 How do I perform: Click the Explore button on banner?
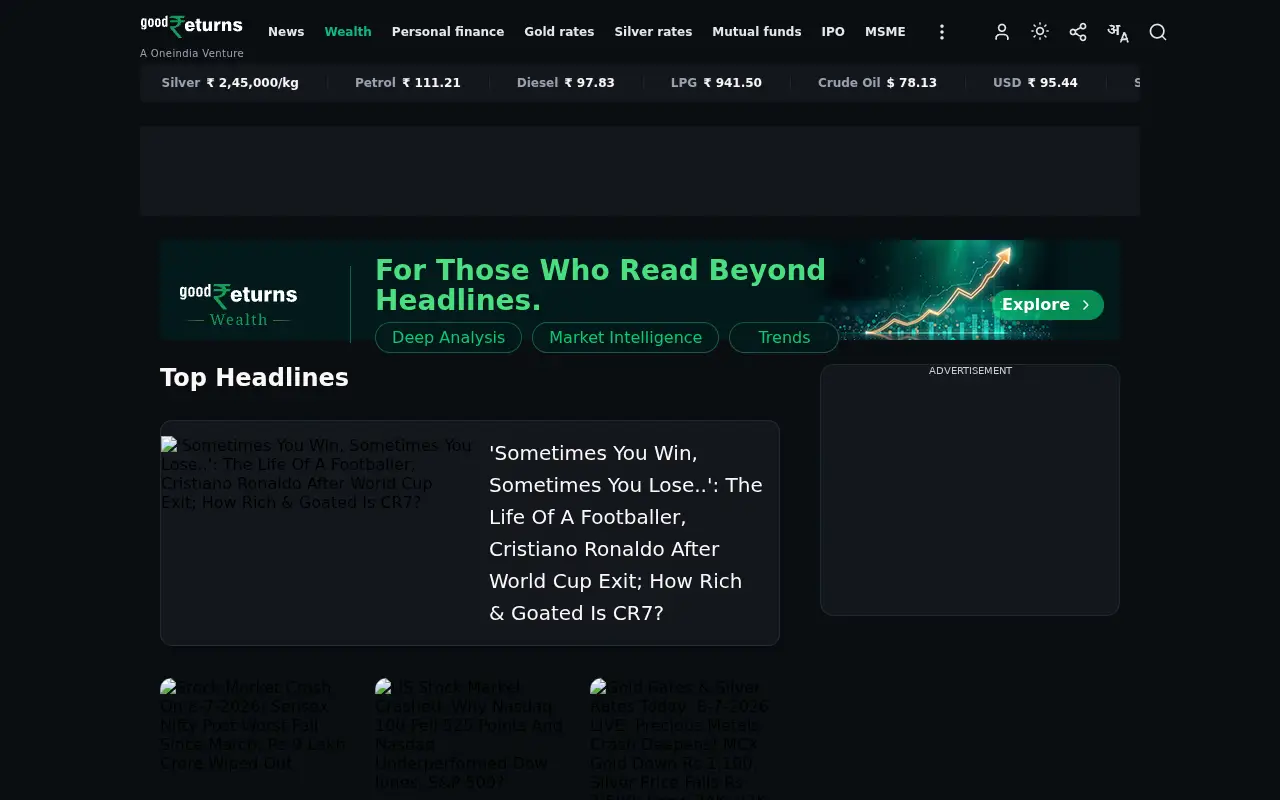pos(1048,305)
